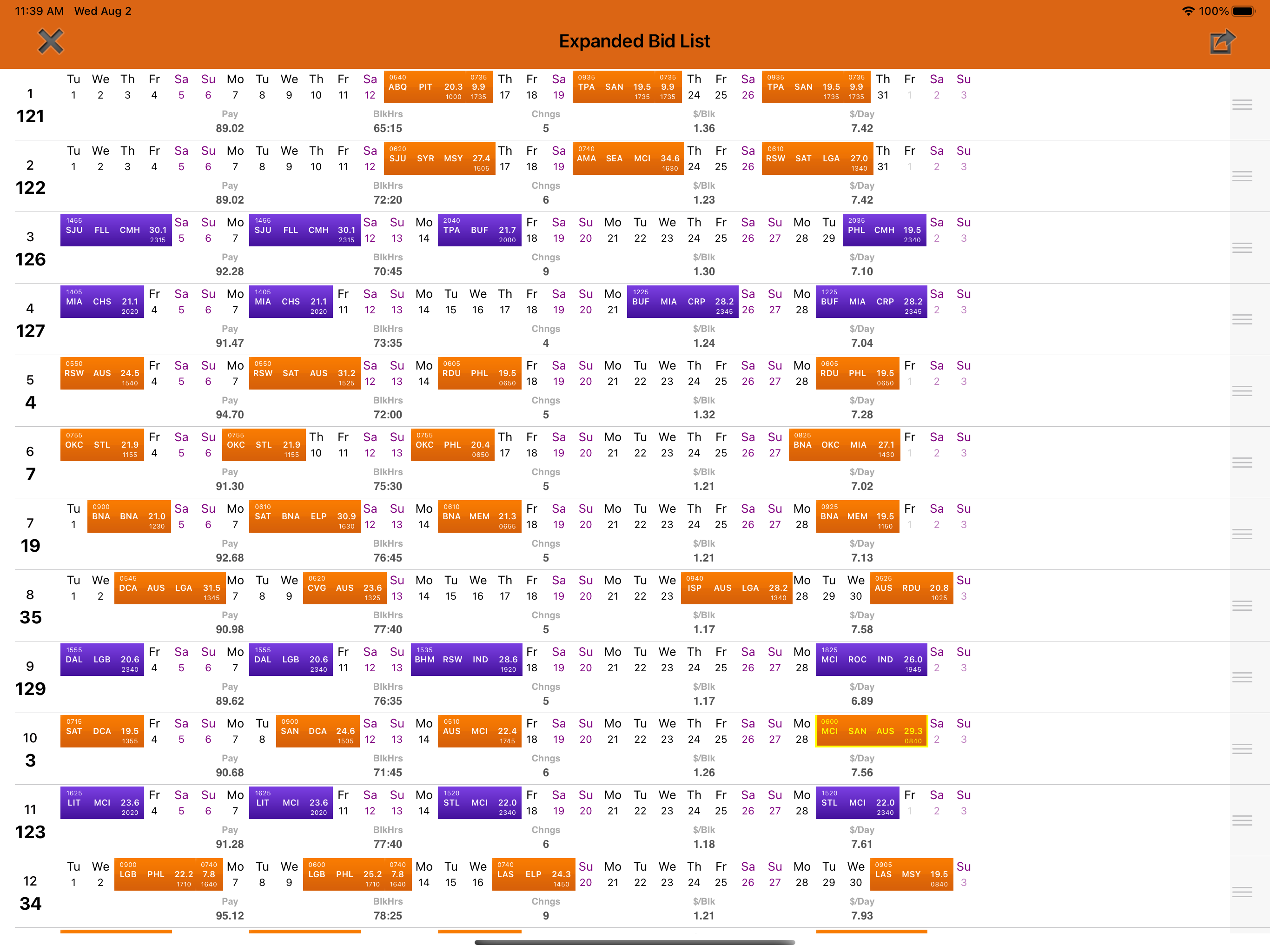The height and width of the screenshot is (952, 1270).
Task: Tap BlkHrs value 78:25
Action: 388,916
